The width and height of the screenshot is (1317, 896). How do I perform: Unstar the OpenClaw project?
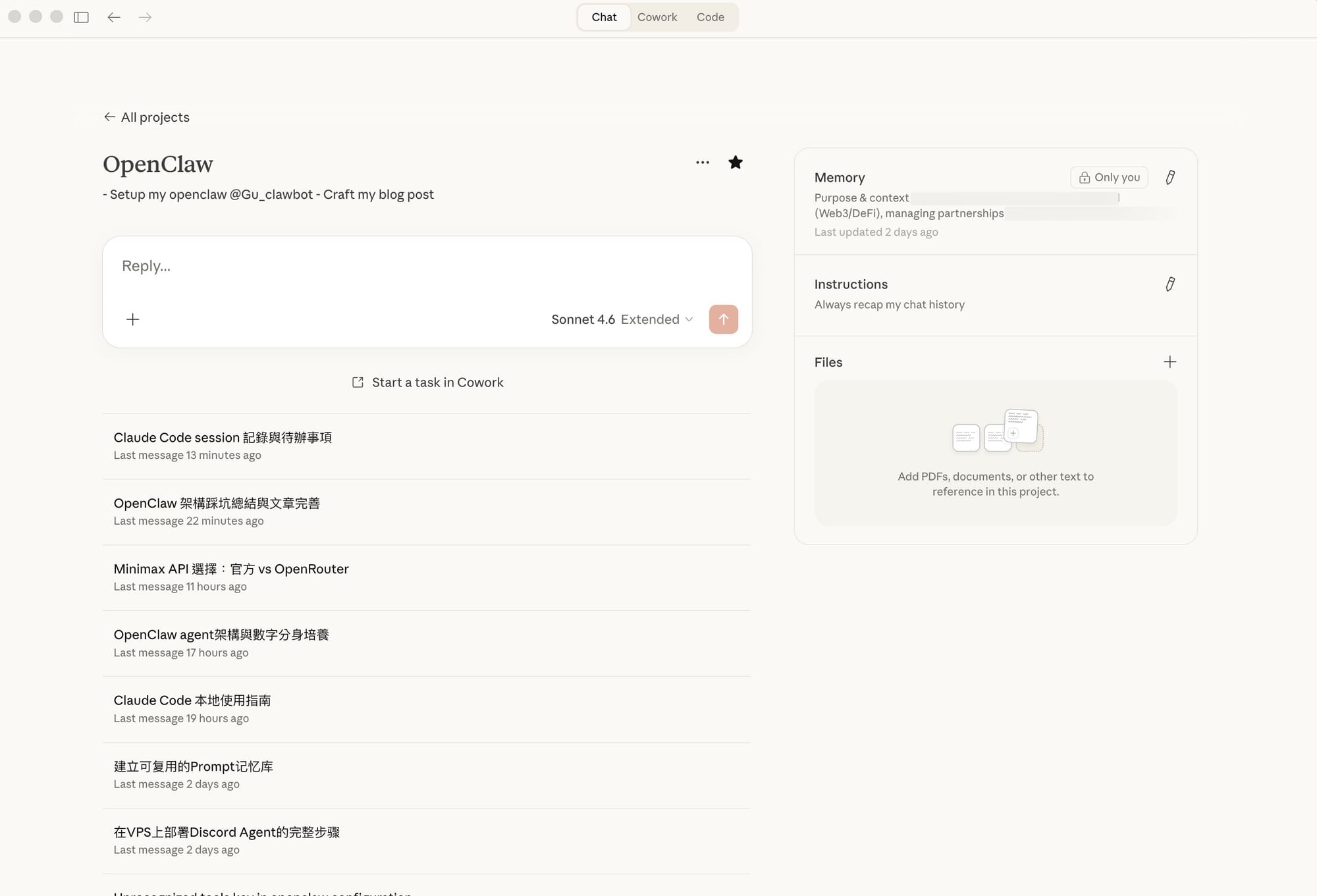(x=736, y=163)
